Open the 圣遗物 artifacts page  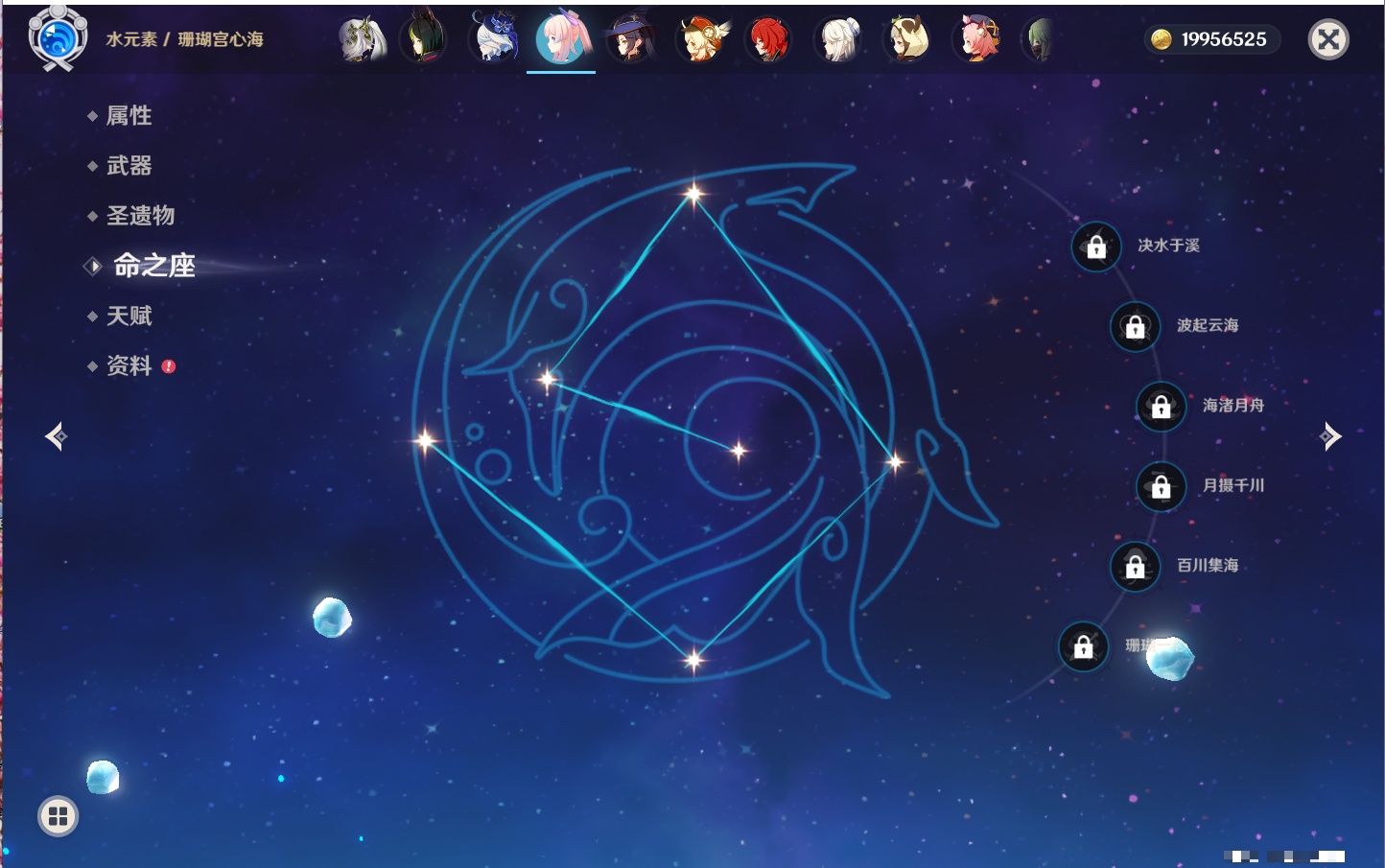(140, 216)
